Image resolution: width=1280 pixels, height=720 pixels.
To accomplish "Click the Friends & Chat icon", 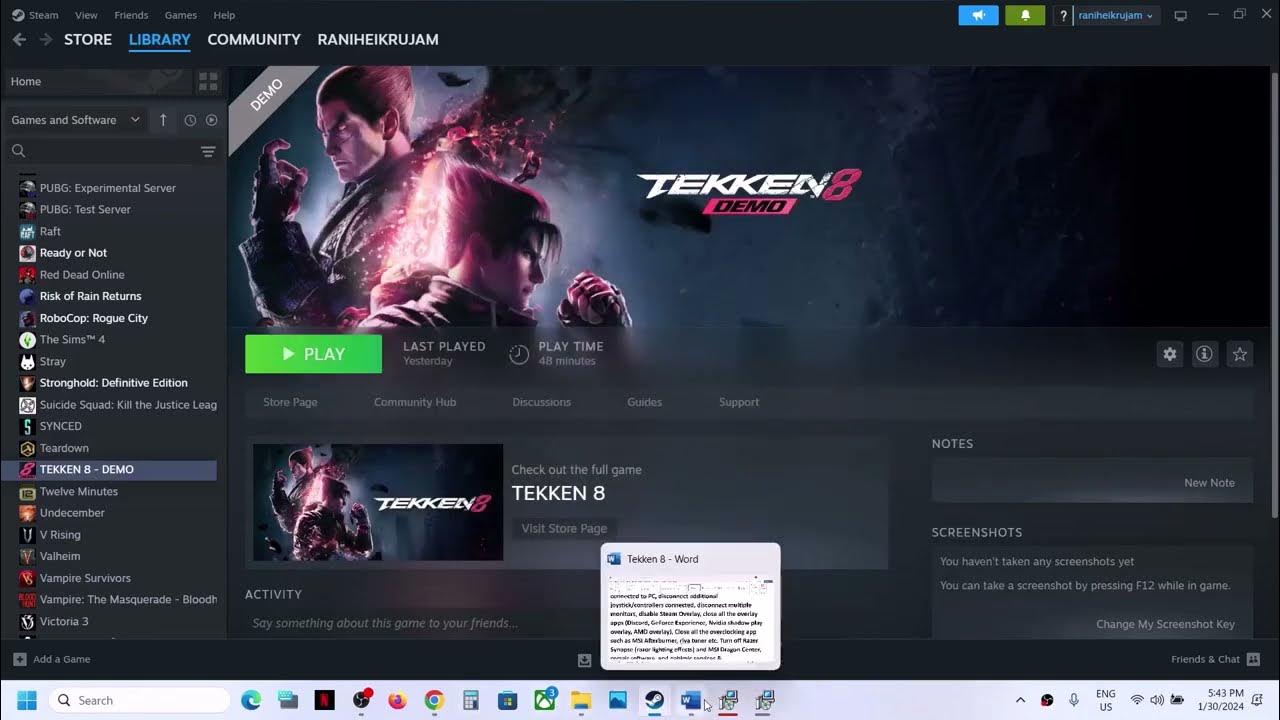I will click(1253, 659).
